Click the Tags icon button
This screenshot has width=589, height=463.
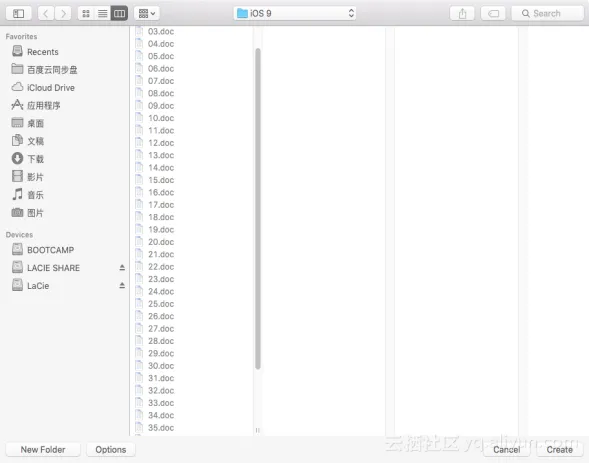(493, 14)
